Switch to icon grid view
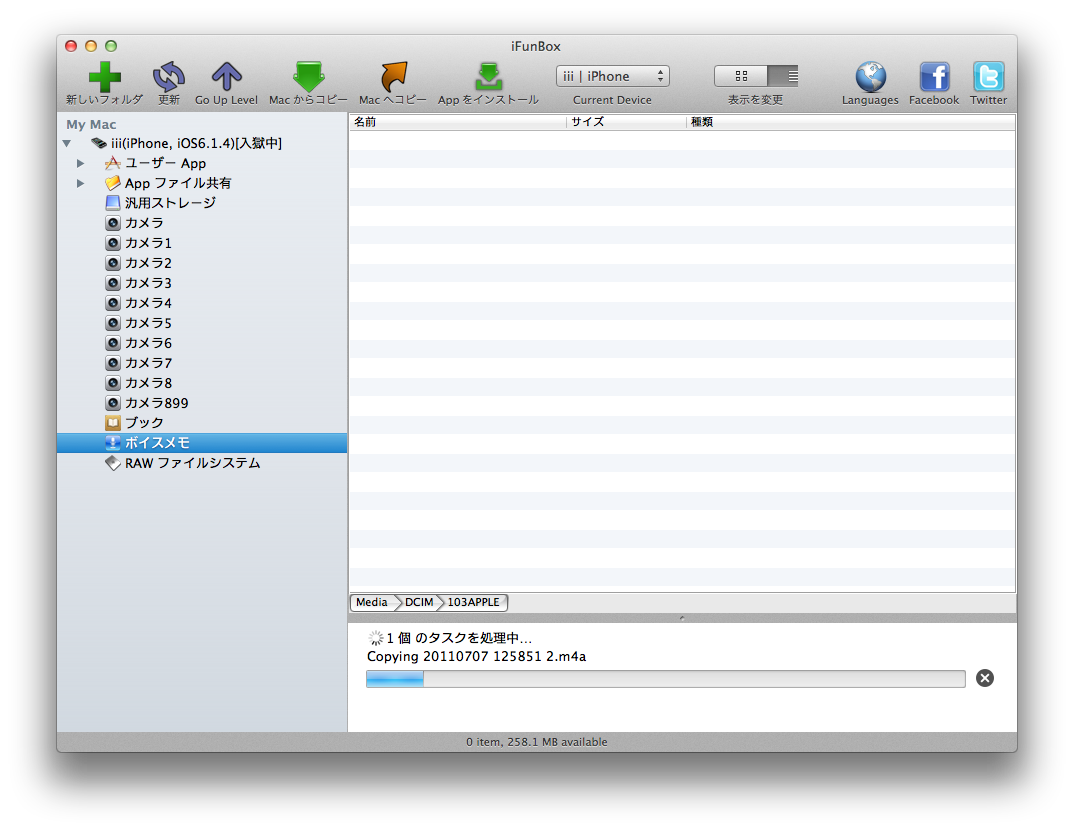The height and width of the screenshot is (831, 1074). click(x=741, y=76)
